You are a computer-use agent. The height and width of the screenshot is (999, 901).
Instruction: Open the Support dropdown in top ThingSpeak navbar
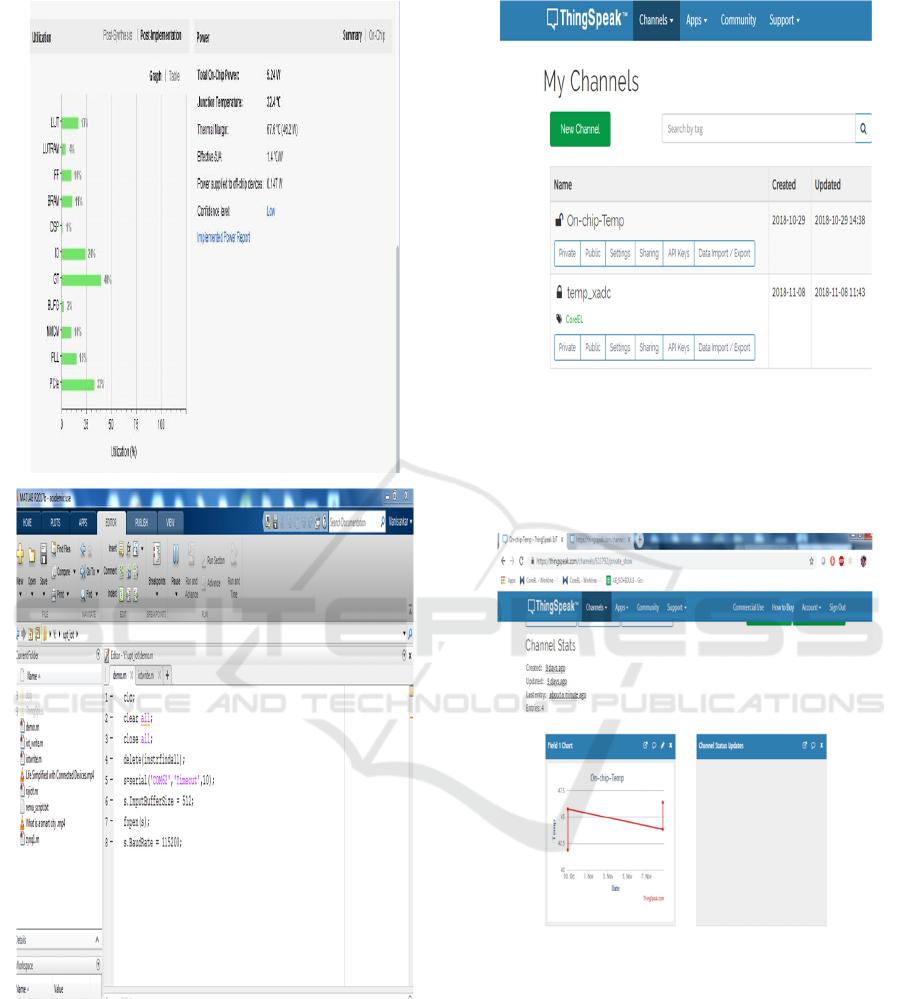click(x=785, y=20)
